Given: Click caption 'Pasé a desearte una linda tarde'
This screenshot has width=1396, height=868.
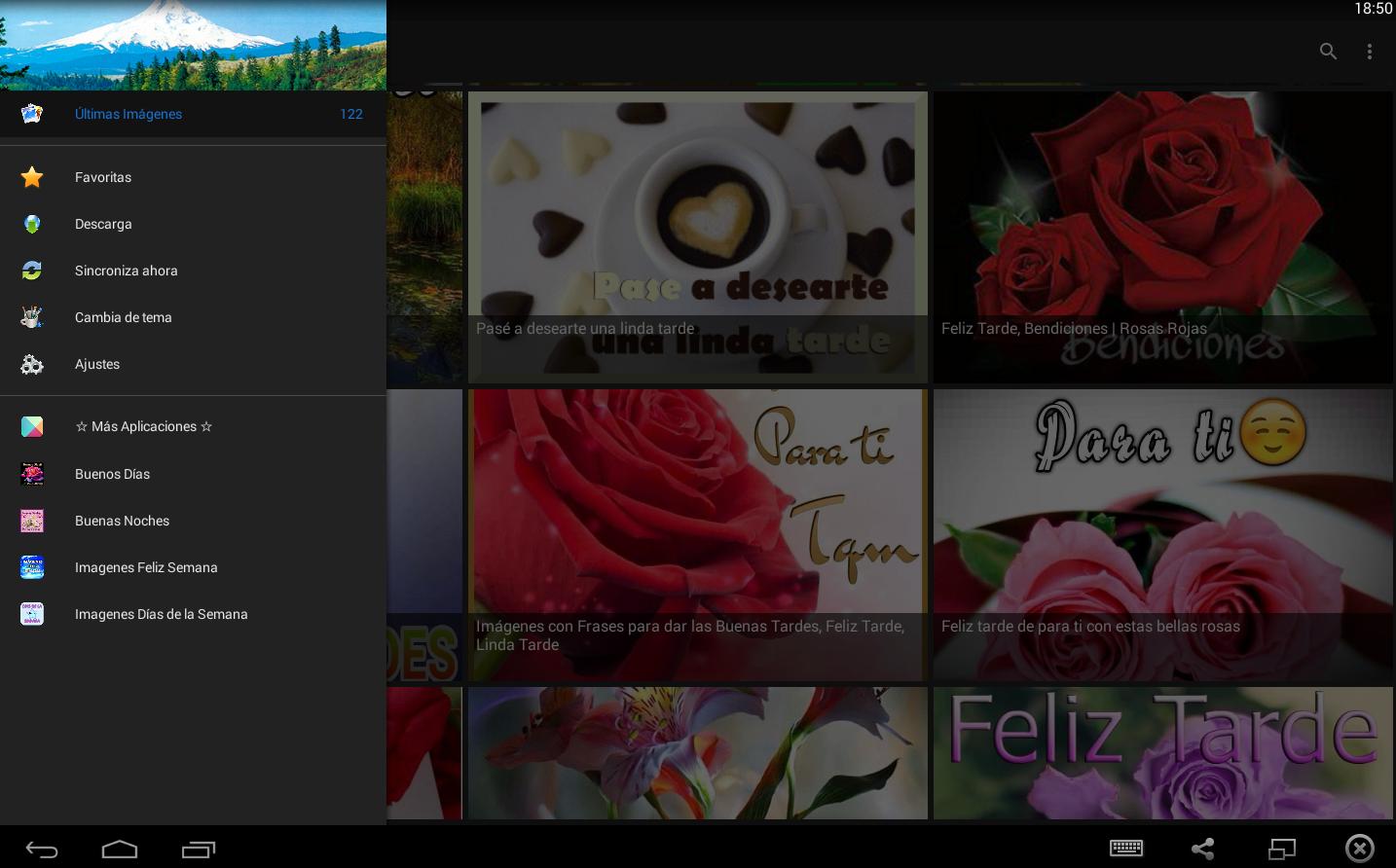Looking at the screenshot, I should 585,329.
